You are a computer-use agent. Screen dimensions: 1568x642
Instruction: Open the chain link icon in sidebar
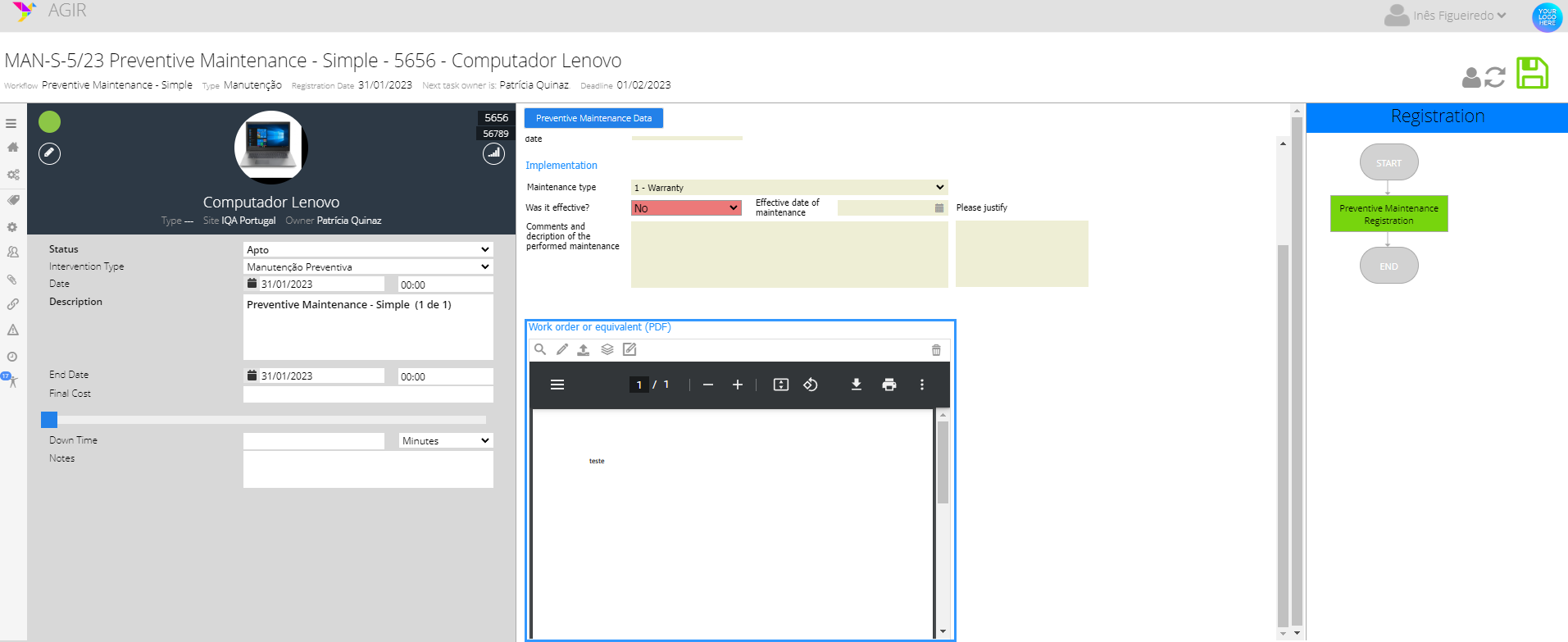[13, 304]
